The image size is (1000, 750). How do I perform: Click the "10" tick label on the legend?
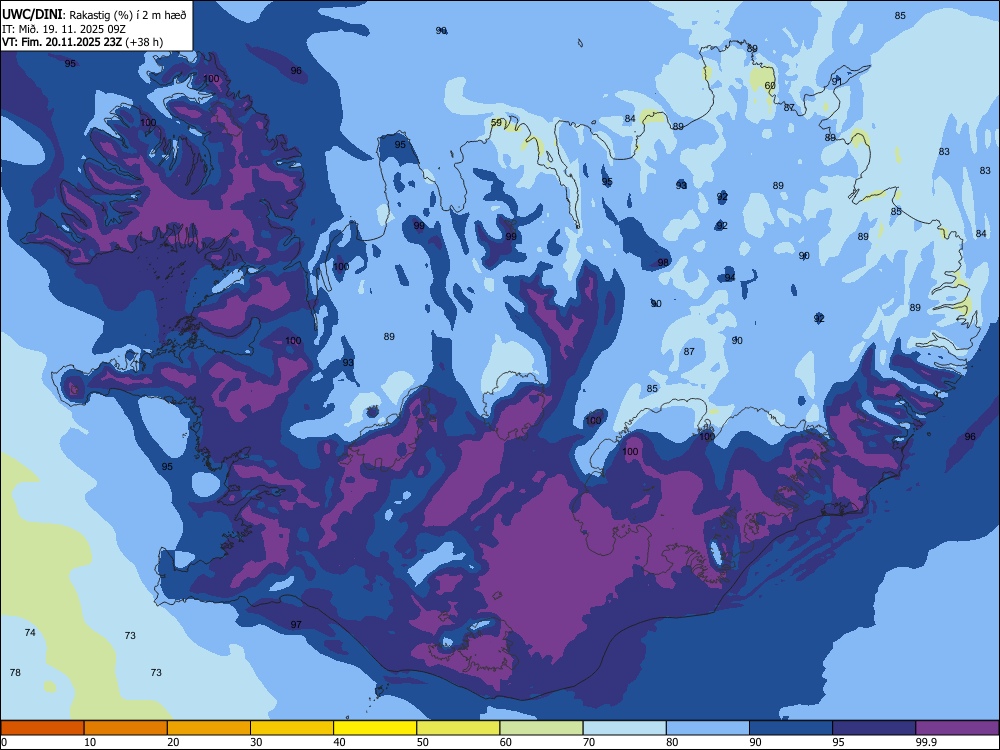[x=90, y=742]
